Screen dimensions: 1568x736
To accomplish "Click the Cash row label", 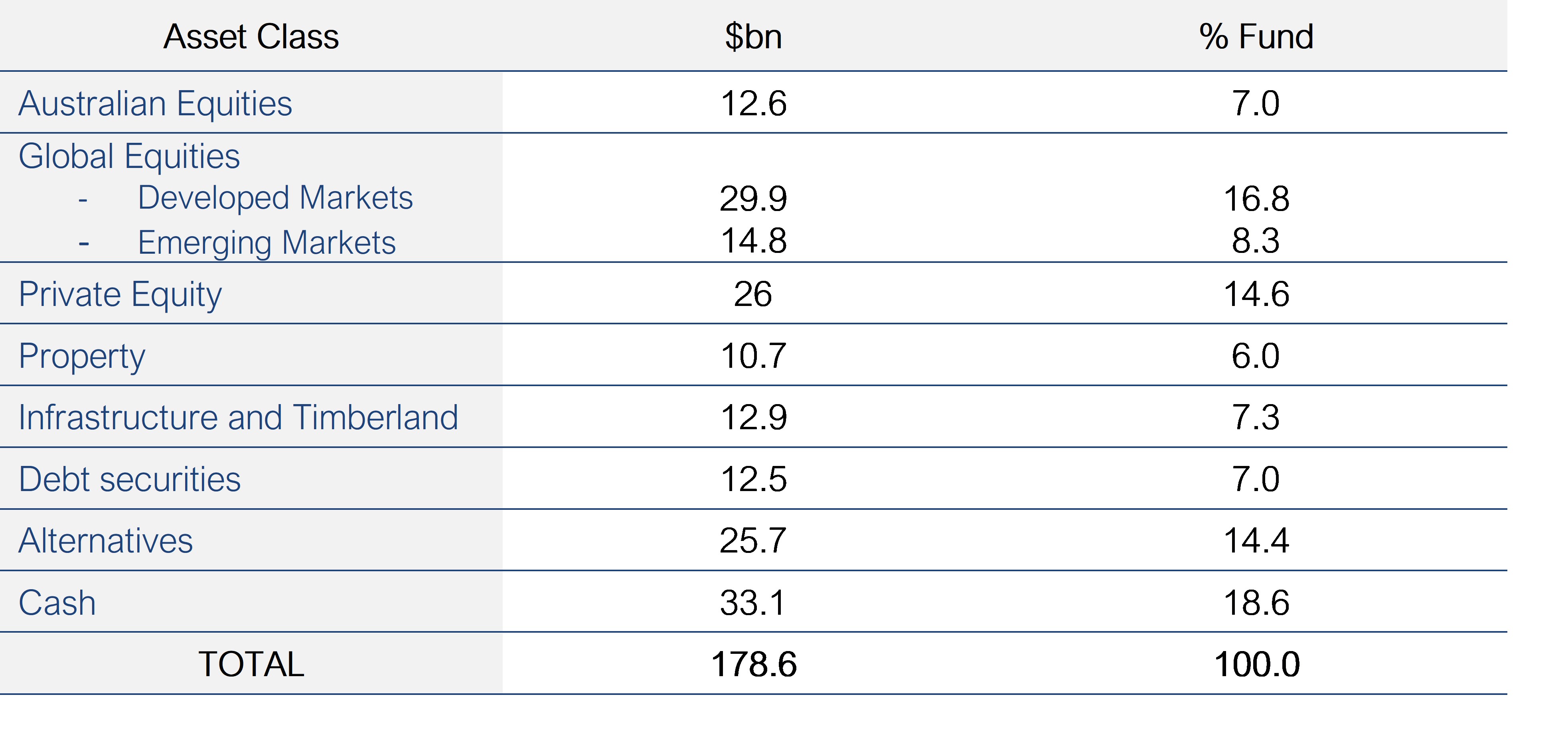I will pyautogui.click(x=57, y=603).
